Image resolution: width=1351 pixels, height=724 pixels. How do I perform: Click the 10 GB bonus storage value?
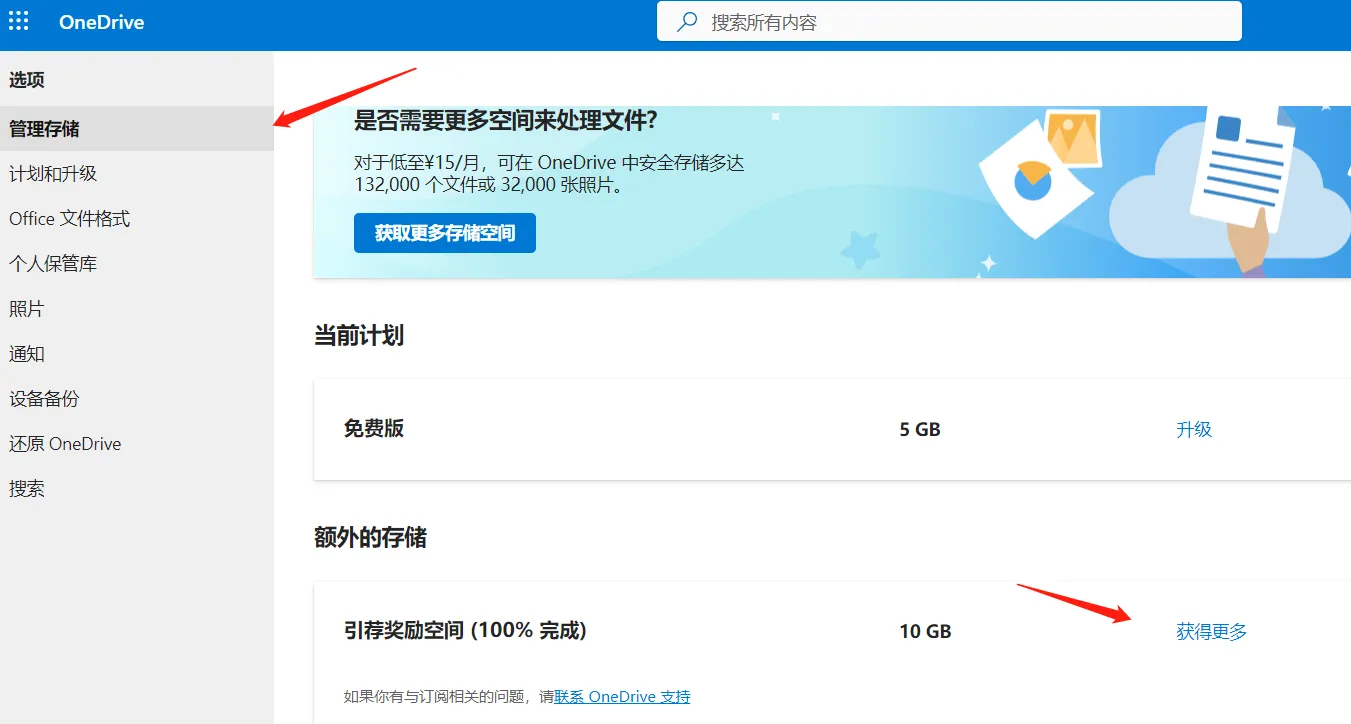coord(925,632)
